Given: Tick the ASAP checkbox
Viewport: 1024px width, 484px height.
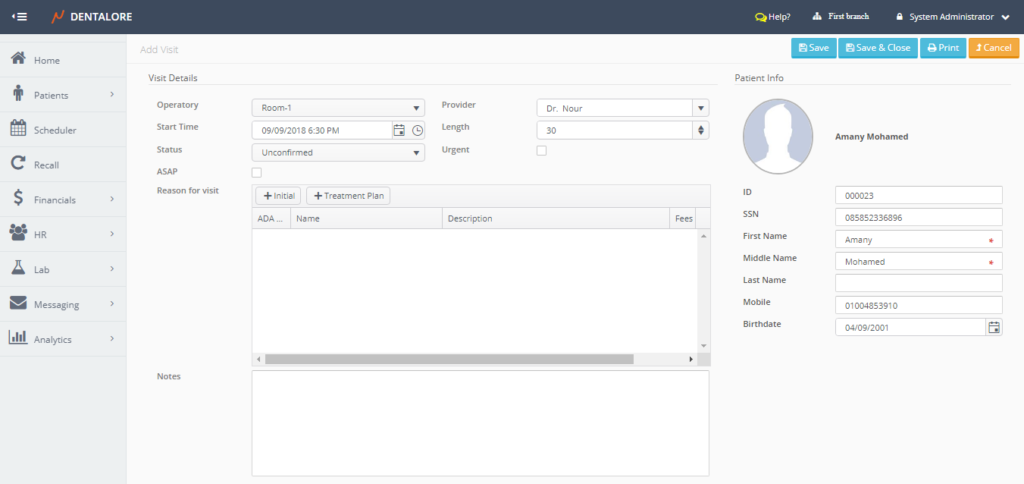Looking at the screenshot, I should coord(256,172).
